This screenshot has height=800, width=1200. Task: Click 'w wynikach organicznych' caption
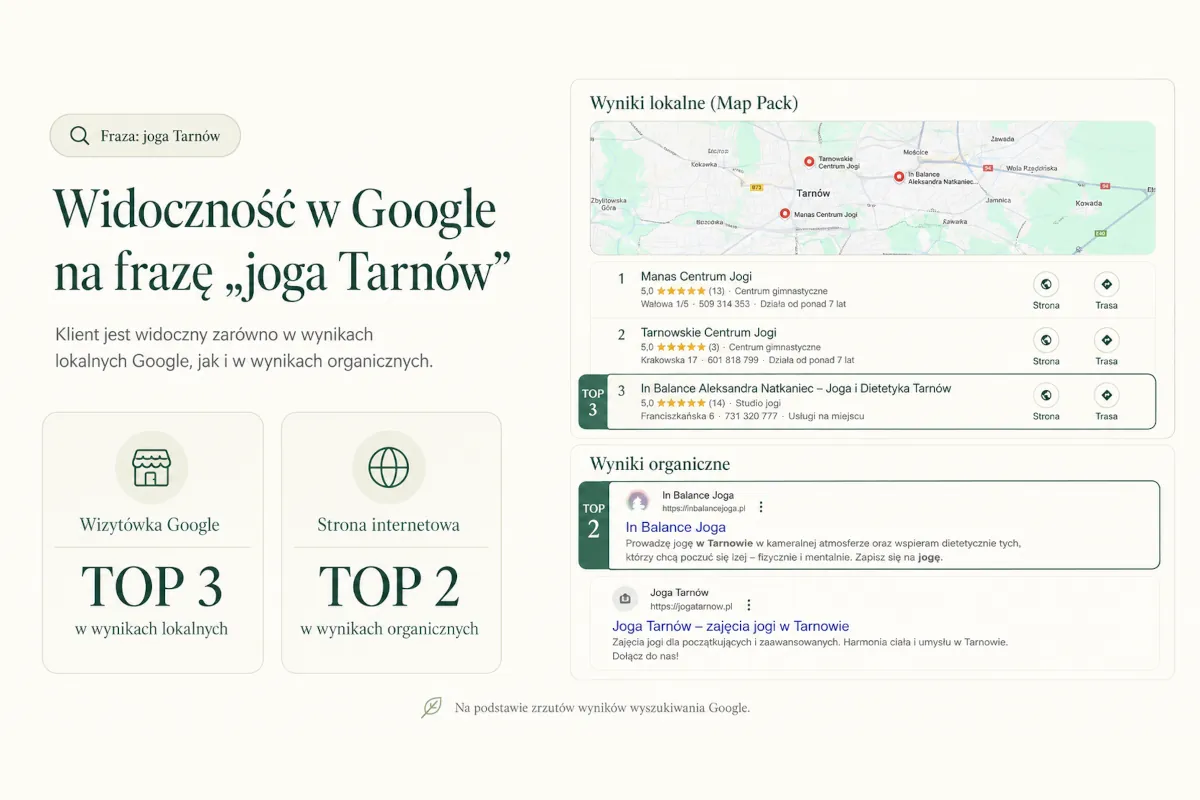[389, 629]
